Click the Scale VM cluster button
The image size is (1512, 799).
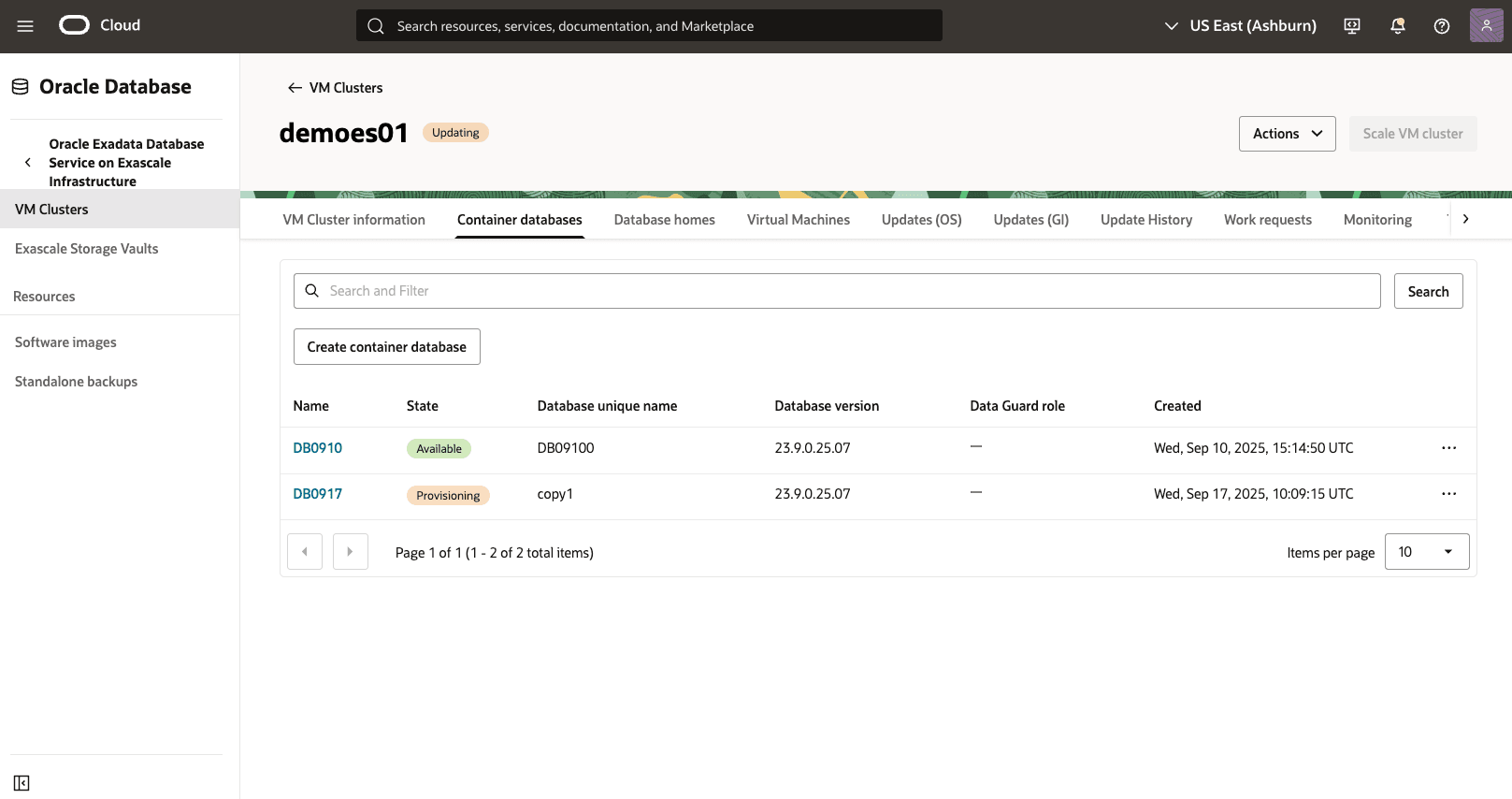(x=1413, y=134)
